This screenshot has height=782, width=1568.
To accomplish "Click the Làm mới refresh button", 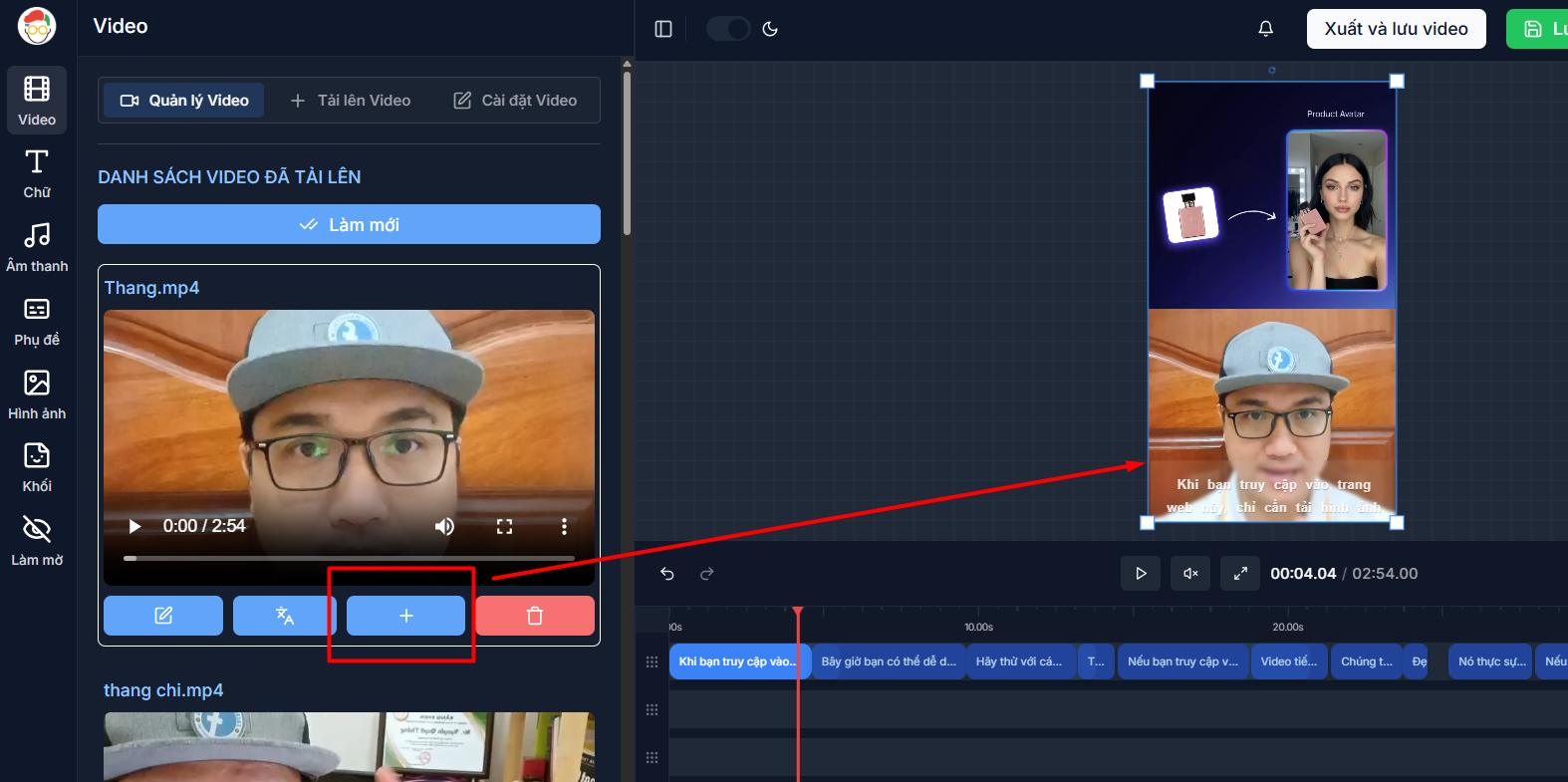I will (349, 224).
